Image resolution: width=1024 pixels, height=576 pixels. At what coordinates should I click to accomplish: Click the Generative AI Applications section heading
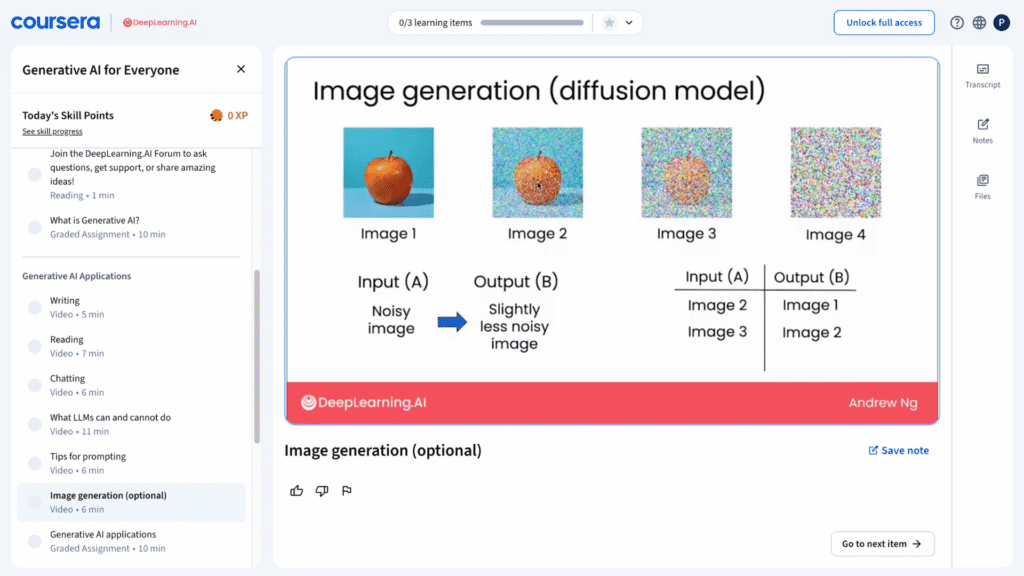pyautogui.click(x=76, y=276)
